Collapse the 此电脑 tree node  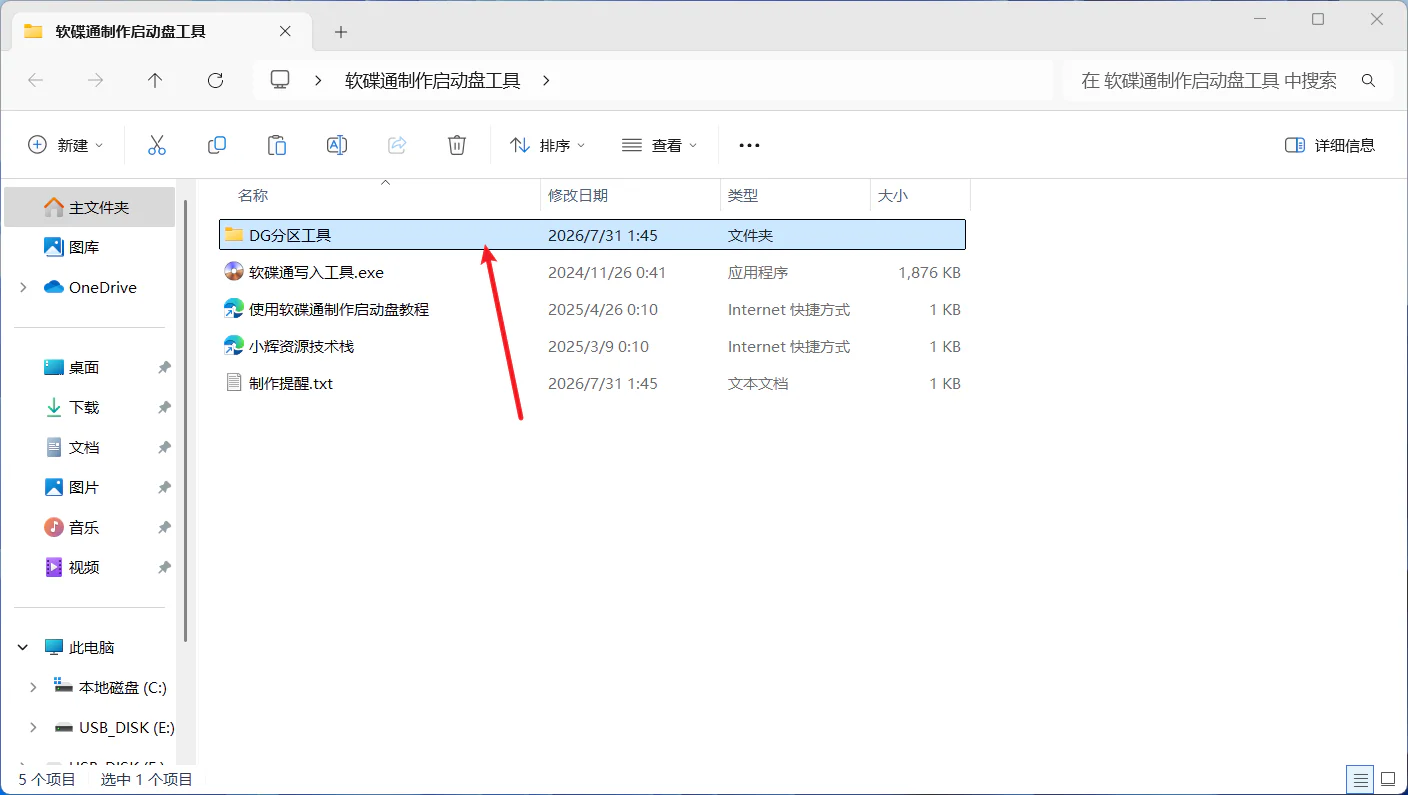tap(23, 647)
